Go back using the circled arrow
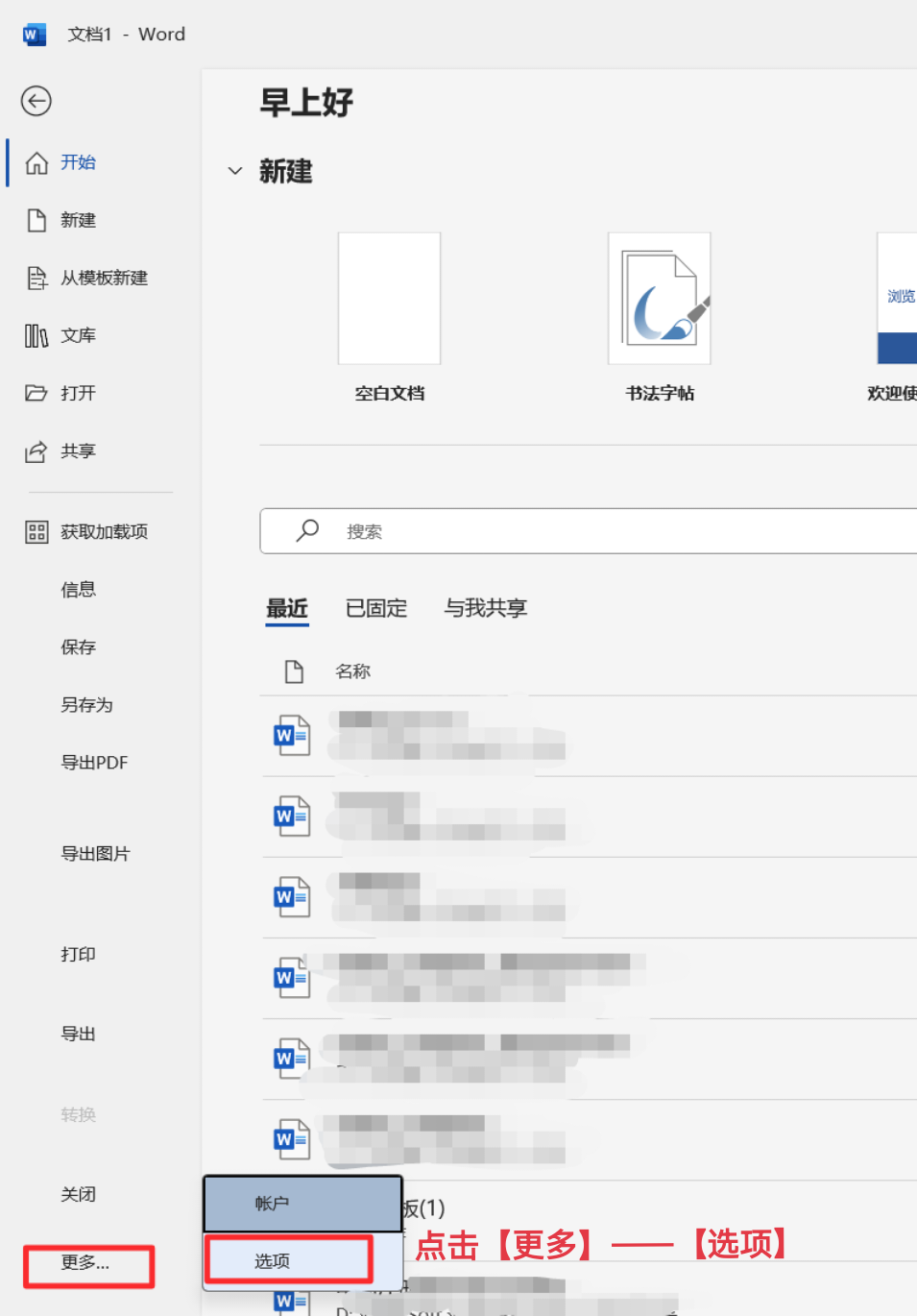917x1316 pixels. (x=36, y=101)
